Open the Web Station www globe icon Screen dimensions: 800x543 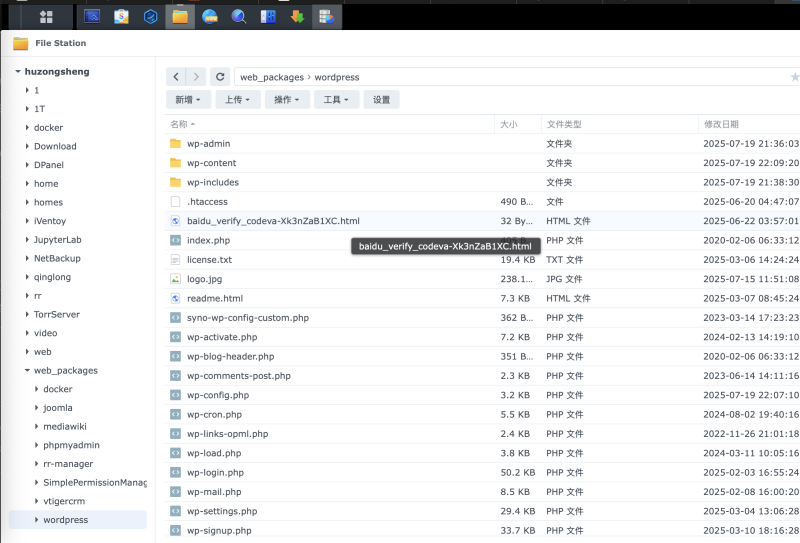click(210, 16)
